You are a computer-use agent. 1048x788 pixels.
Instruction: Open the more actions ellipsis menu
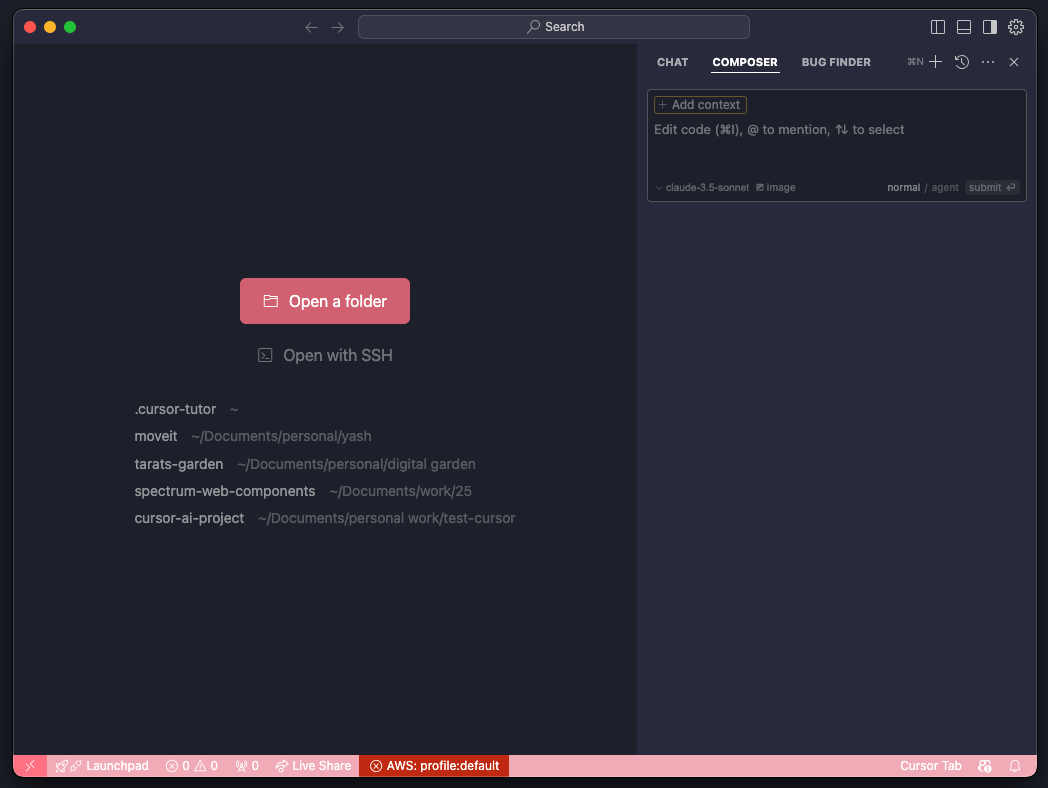[988, 62]
